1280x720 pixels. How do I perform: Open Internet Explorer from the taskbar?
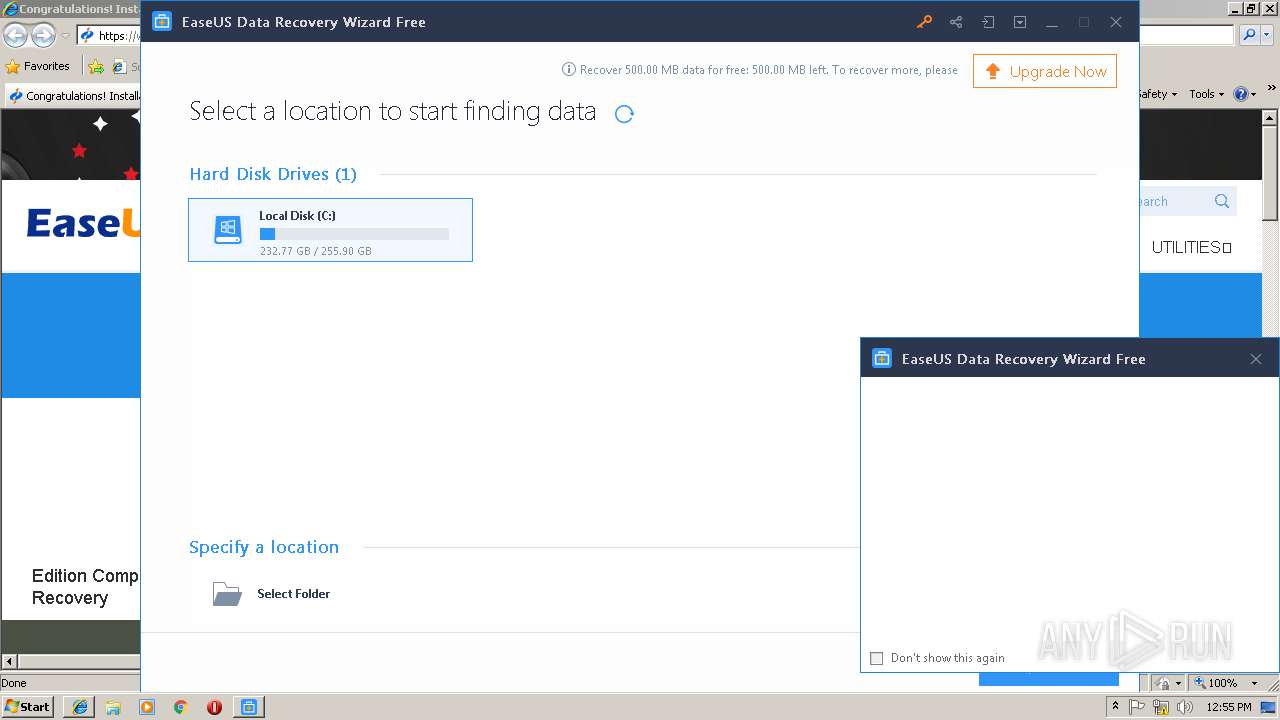click(80, 707)
